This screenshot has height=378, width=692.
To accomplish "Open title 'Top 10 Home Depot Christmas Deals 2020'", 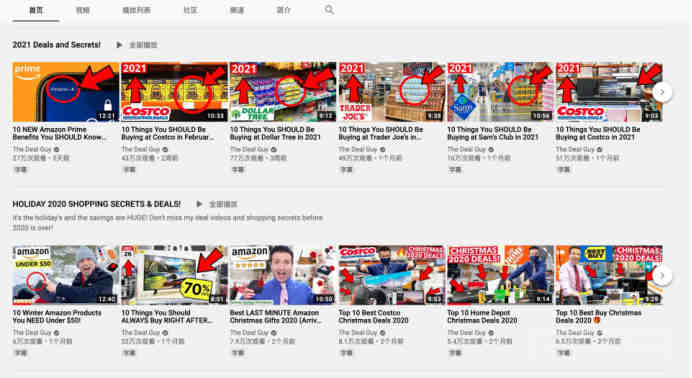I will pyautogui.click(x=482, y=317).
